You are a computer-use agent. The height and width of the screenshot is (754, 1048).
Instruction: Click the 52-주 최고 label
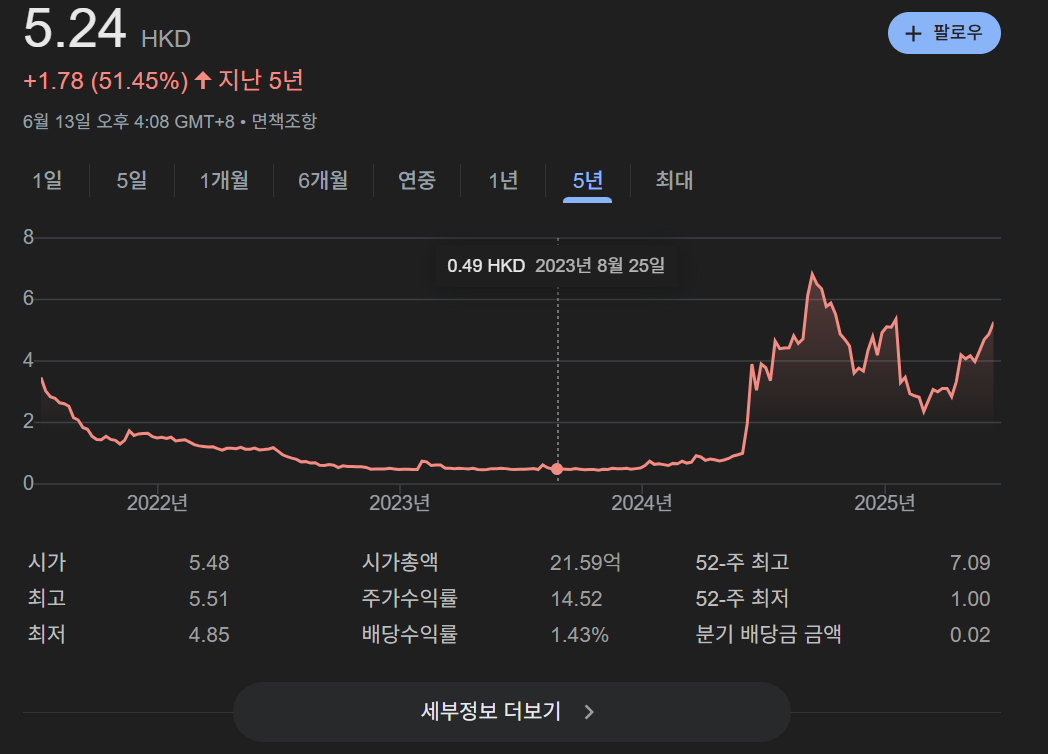tap(742, 562)
